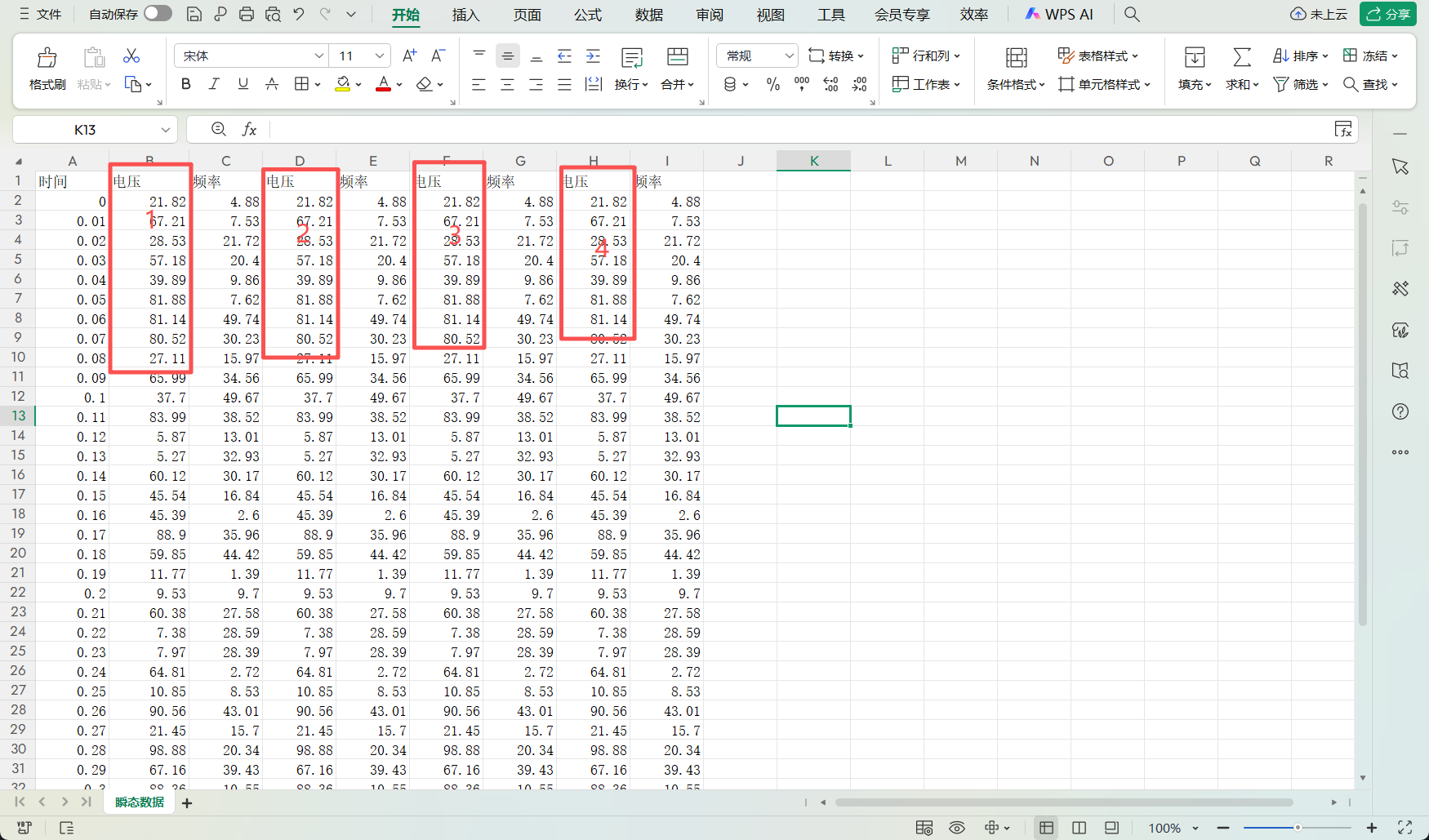Screen dimensions: 1429x840
Task: Apply bold formatting with the B icon
Action: click(186, 84)
